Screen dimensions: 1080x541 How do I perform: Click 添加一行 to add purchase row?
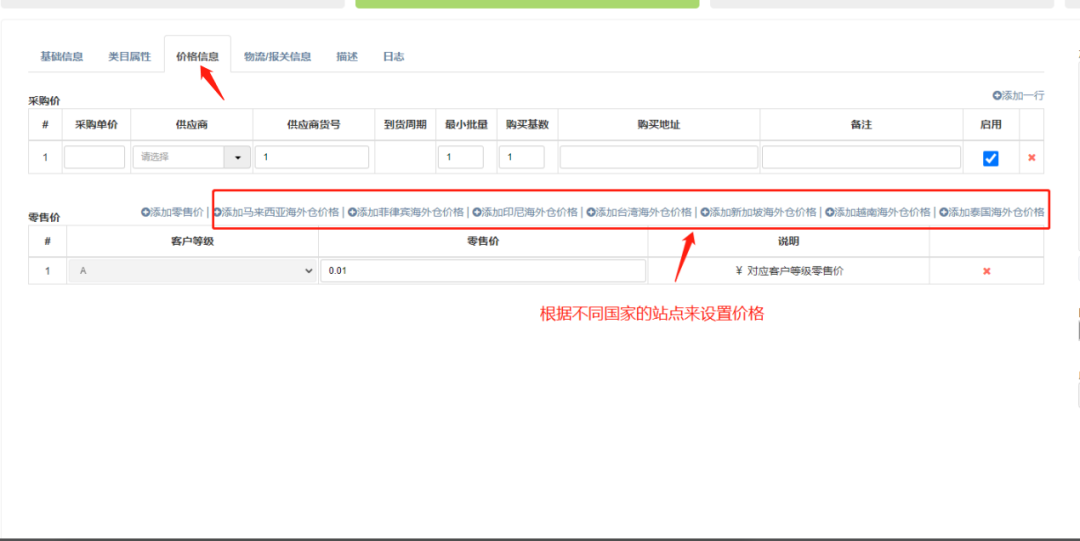(x=1018, y=96)
